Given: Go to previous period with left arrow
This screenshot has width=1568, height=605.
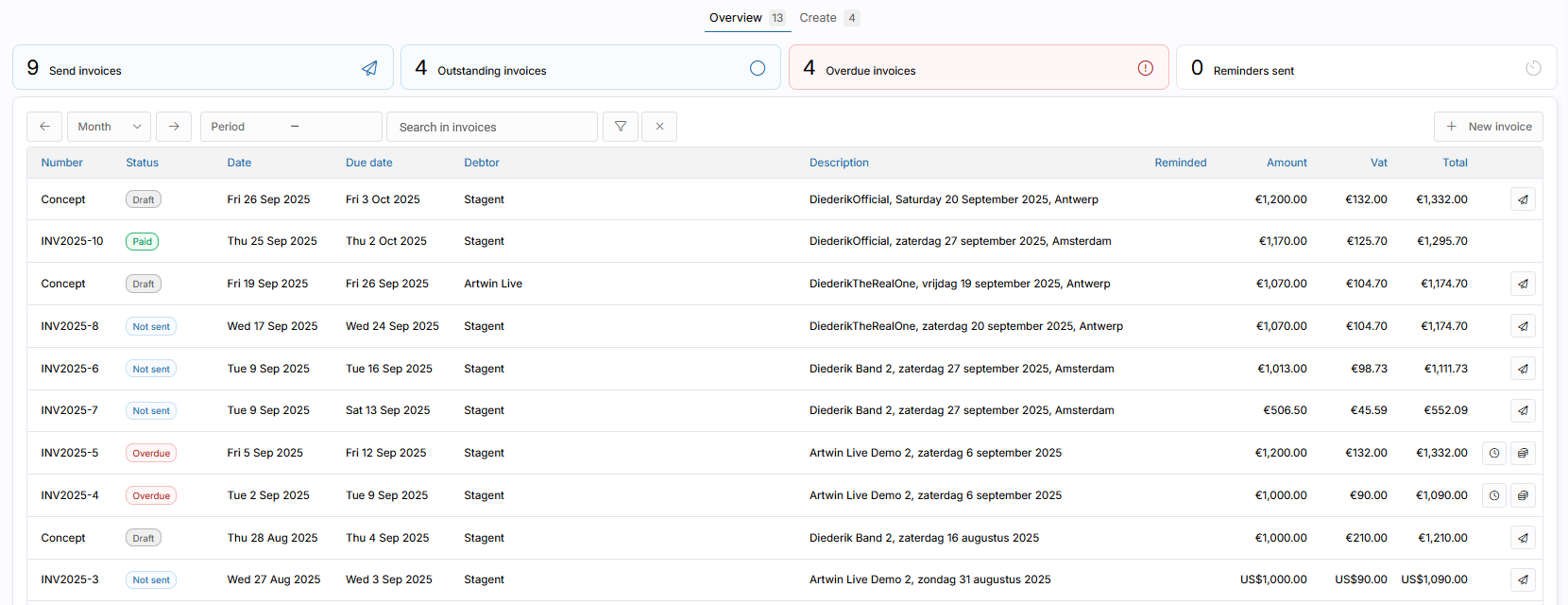Looking at the screenshot, I should click(44, 127).
